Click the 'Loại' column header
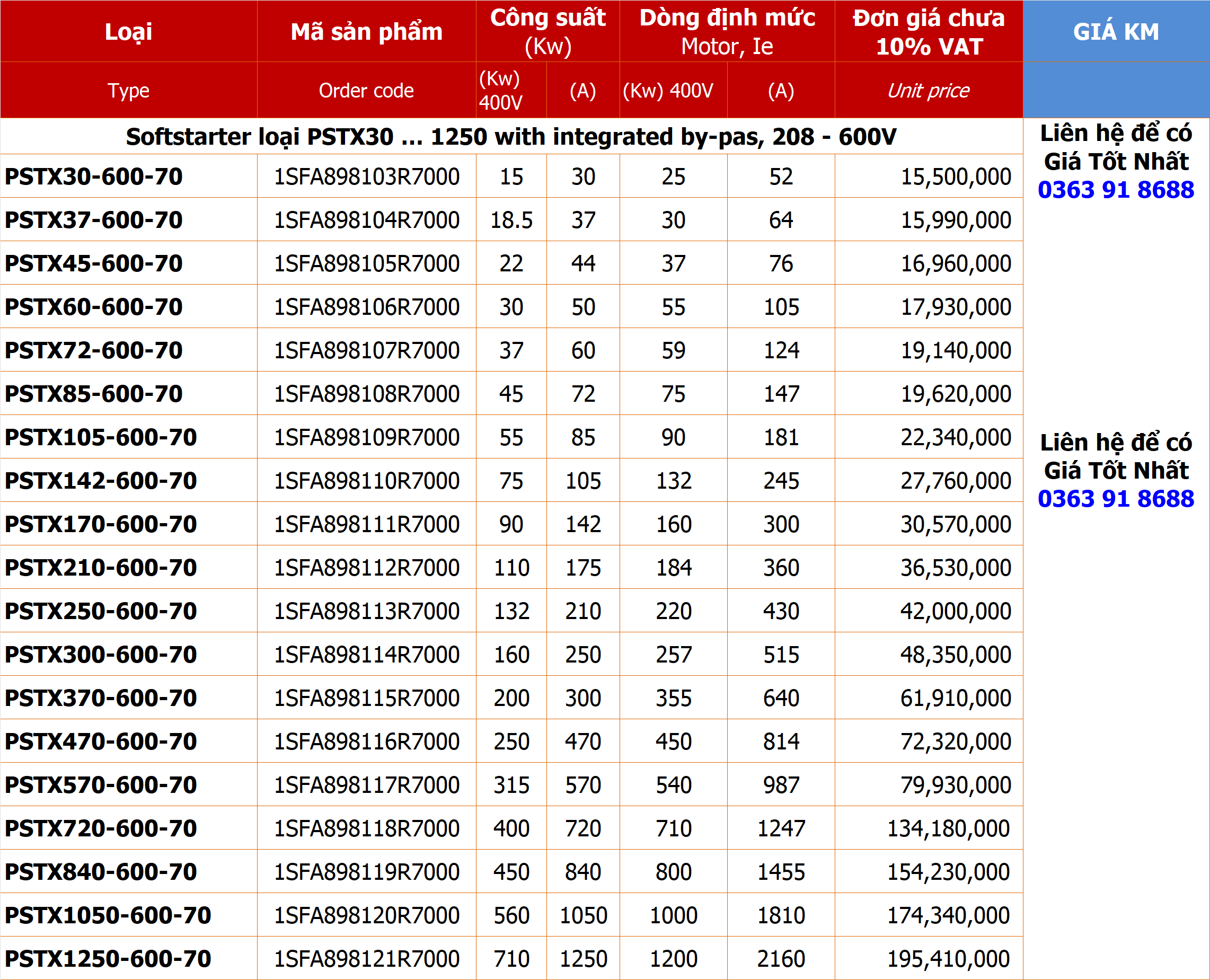The image size is (1210, 980). click(x=128, y=32)
